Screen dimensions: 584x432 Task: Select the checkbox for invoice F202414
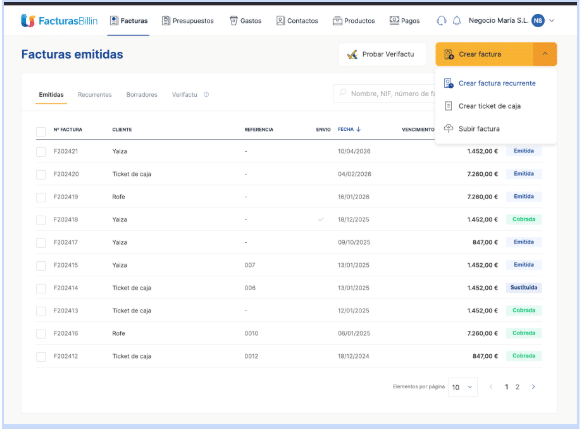pyautogui.click(x=41, y=288)
